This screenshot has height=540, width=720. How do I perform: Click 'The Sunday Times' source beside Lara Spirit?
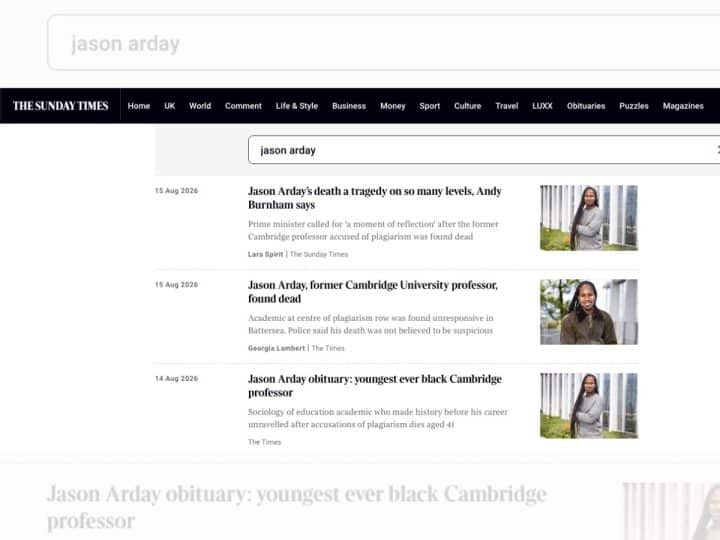319,254
